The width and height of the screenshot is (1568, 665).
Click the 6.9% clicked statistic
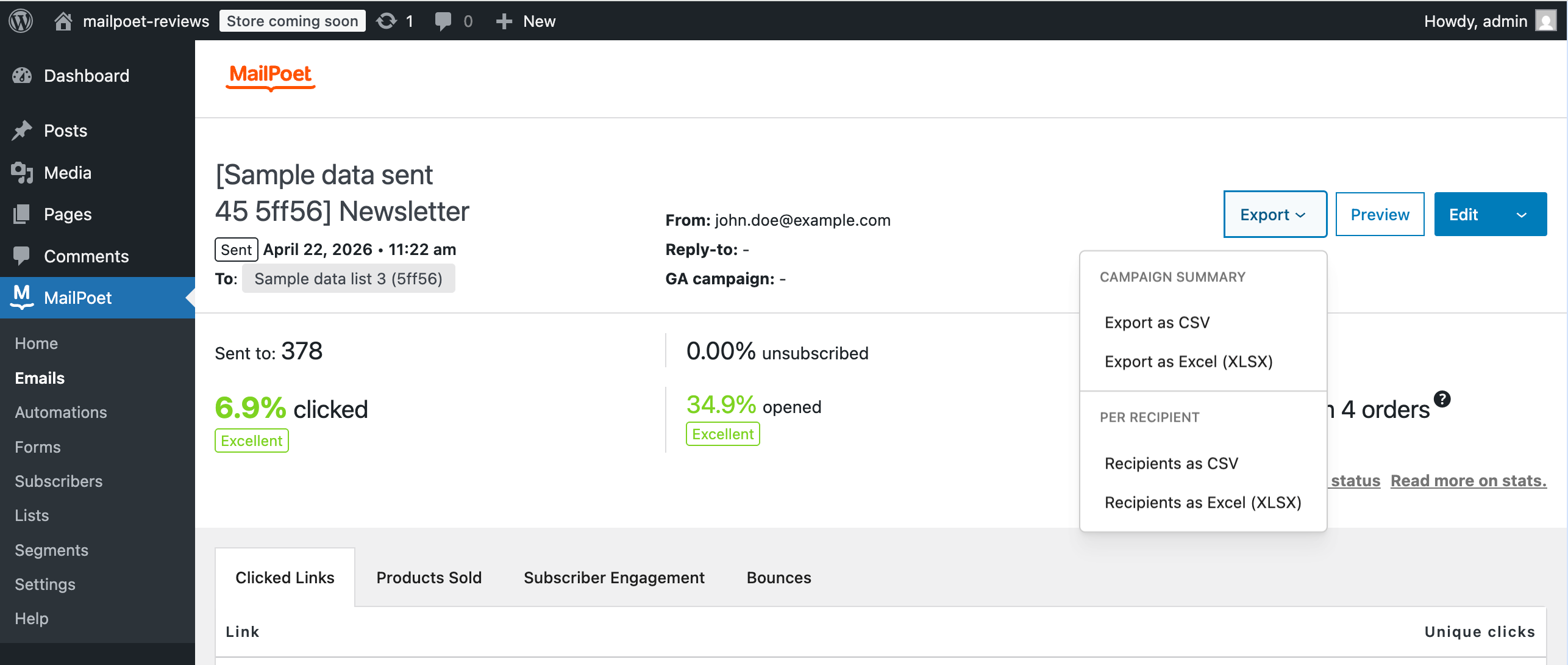tap(291, 408)
